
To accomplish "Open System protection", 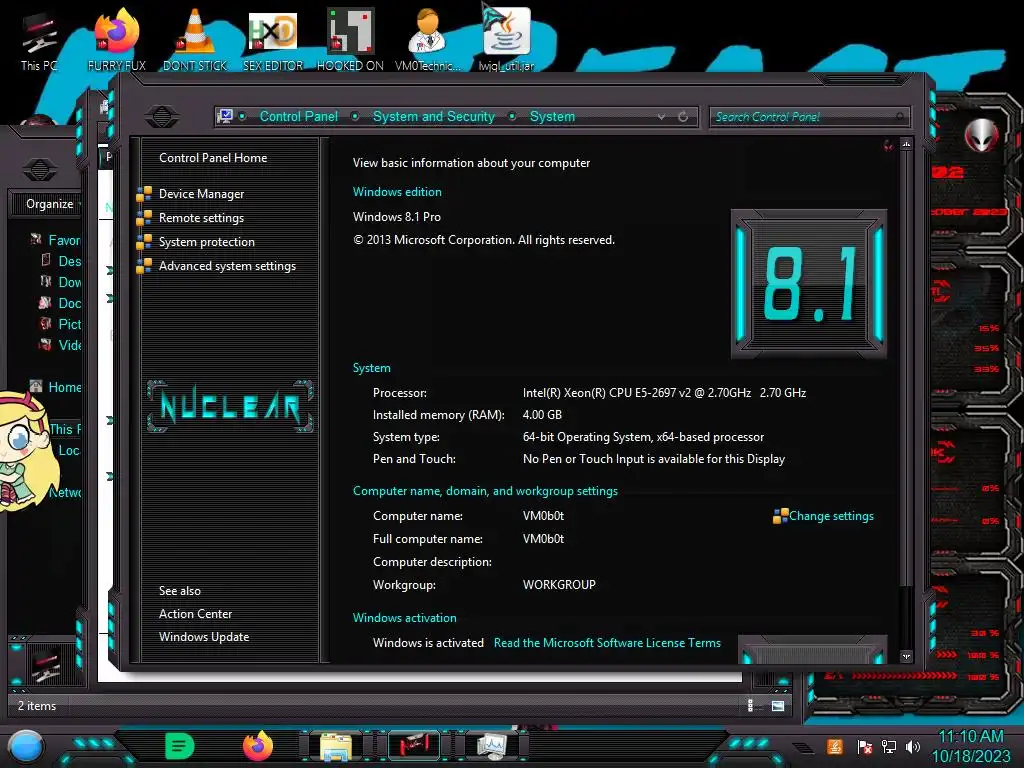I will pos(206,242).
